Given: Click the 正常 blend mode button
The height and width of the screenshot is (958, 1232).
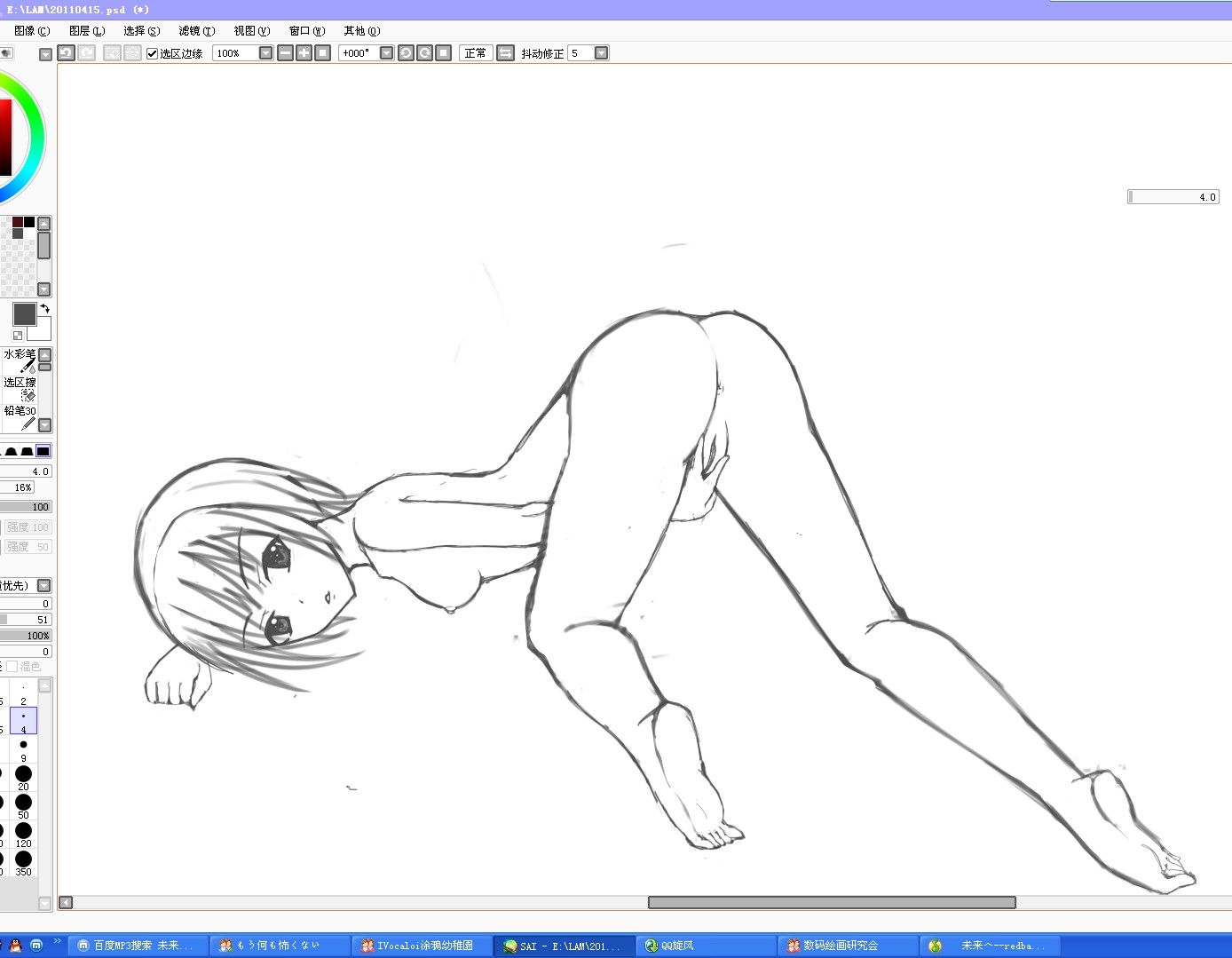Looking at the screenshot, I should pyautogui.click(x=476, y=53).
